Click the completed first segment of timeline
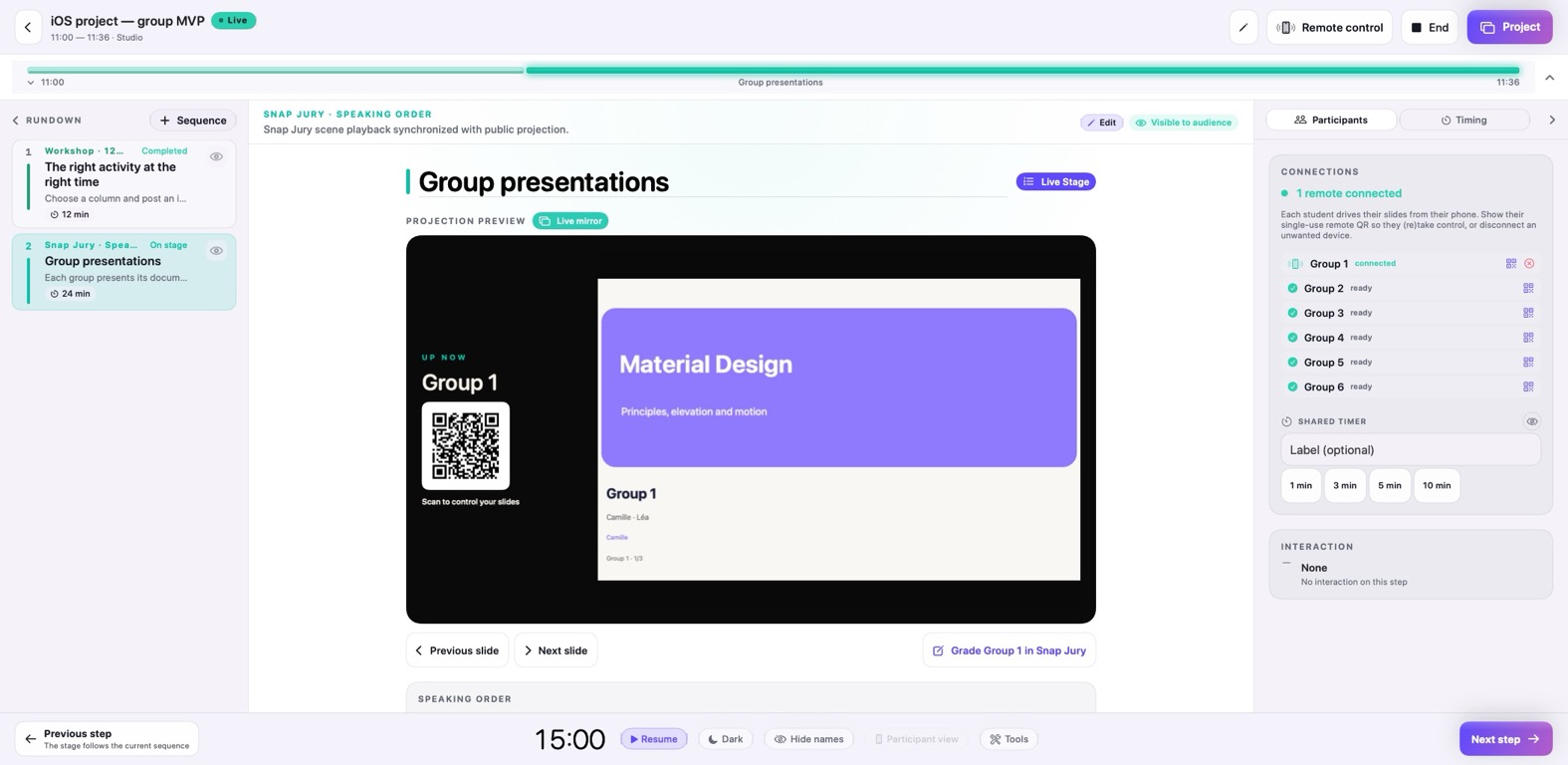The image size is (1568, 765). 276,71
